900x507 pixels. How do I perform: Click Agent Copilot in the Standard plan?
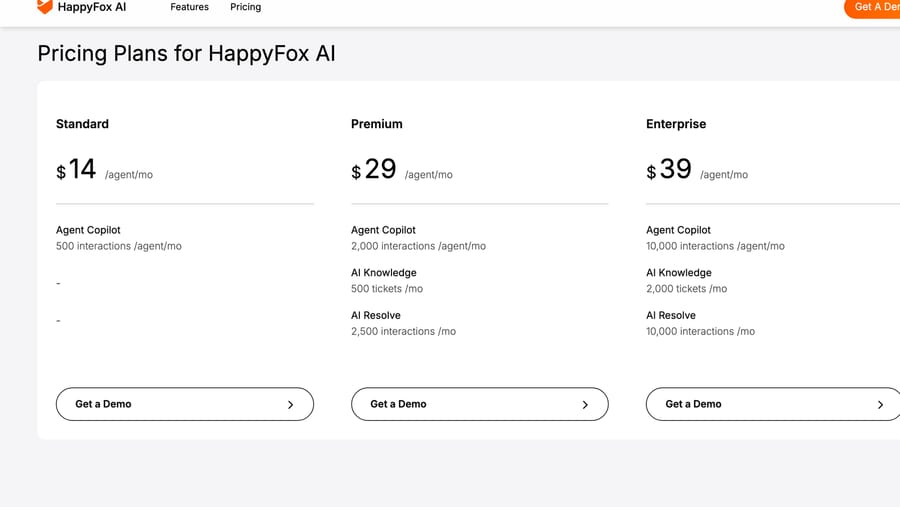88,230
